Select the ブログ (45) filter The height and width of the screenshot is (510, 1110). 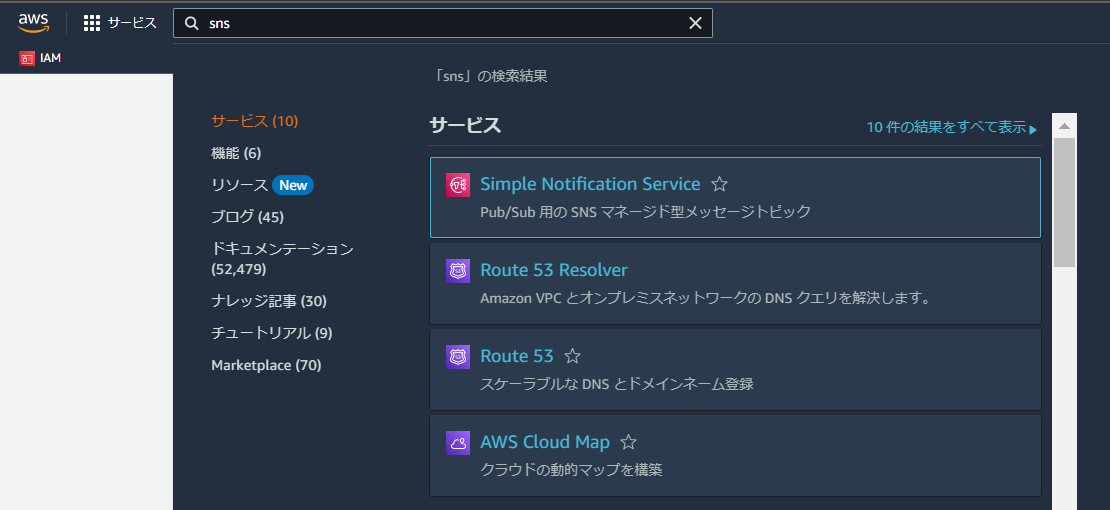[248, 217]
